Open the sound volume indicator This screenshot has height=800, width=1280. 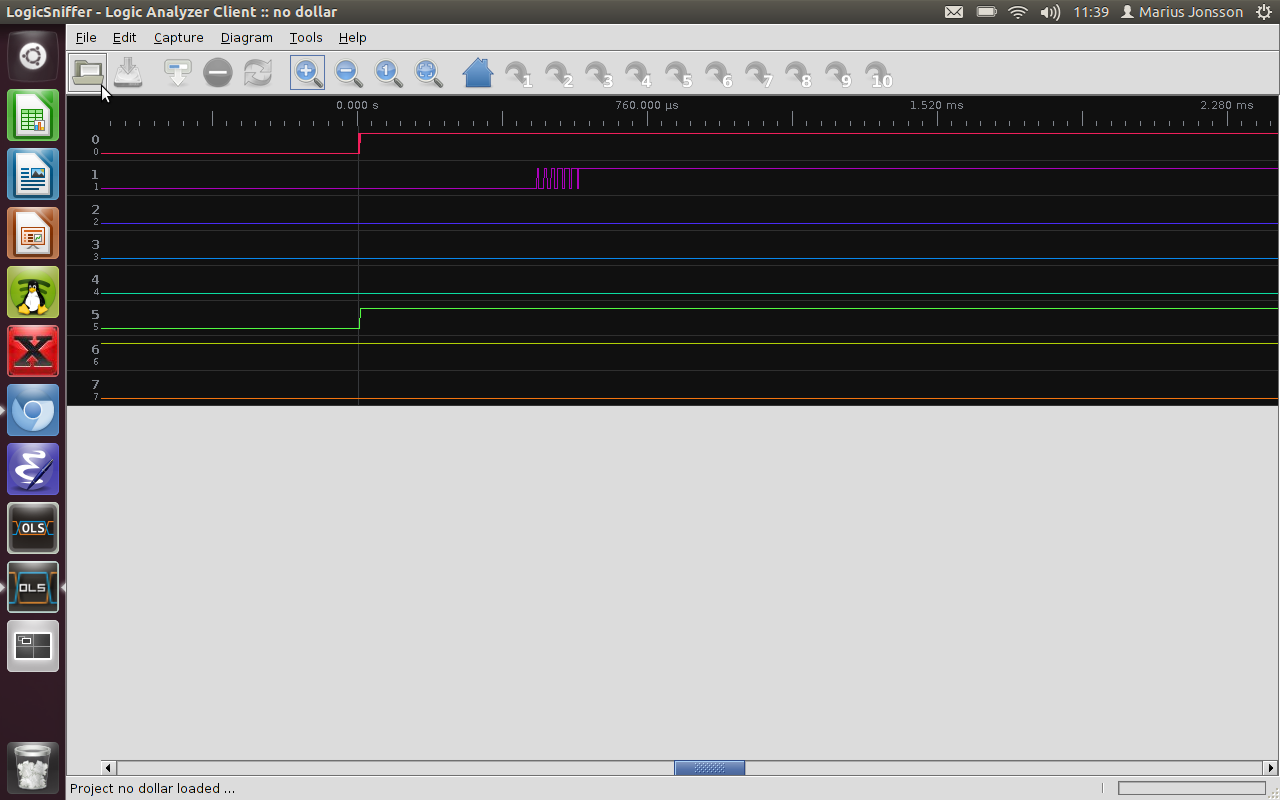[x=1050, y=12]
